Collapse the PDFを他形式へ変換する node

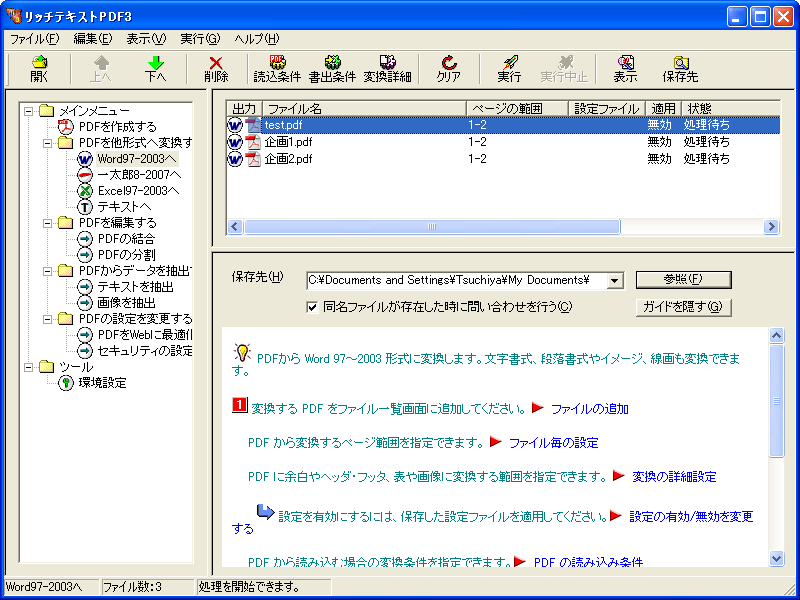pyautogui.click(x=47, y=143)
